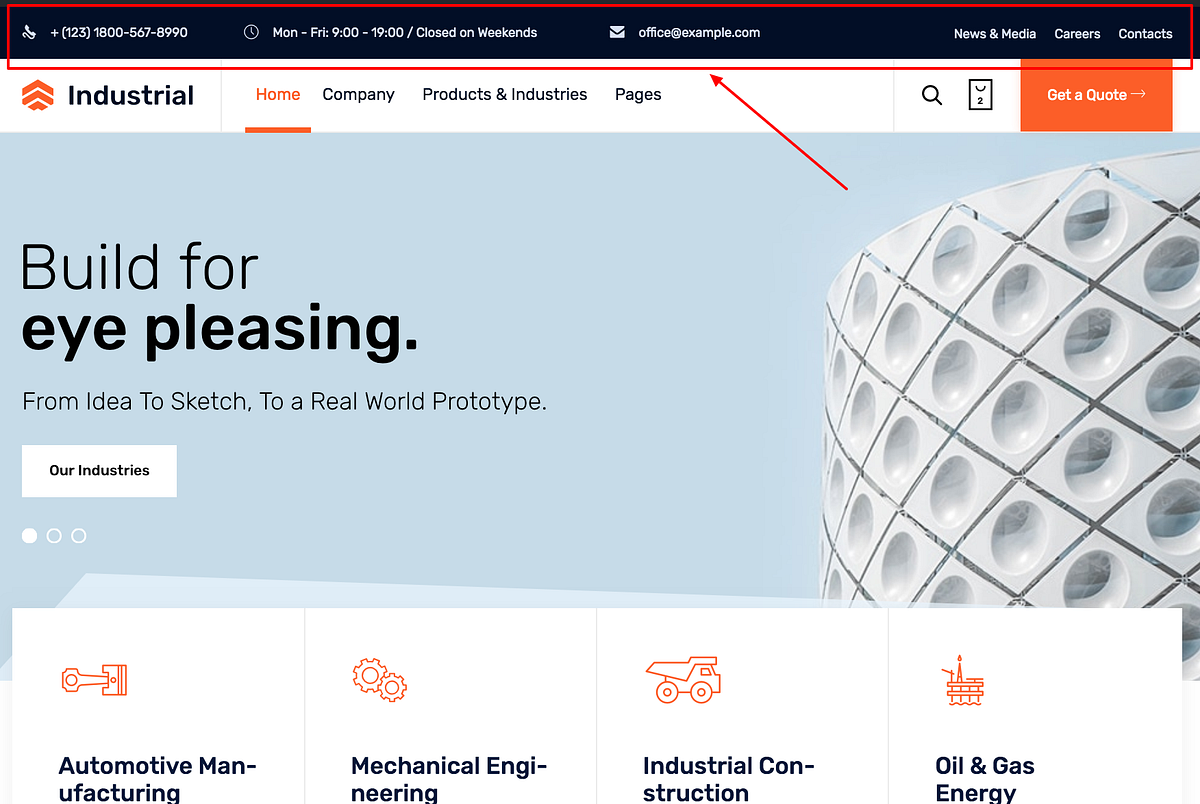Screen dimensions: 1200x804
Task: Click the oil rig icon on Oil & Gas card
Action: 963,680
